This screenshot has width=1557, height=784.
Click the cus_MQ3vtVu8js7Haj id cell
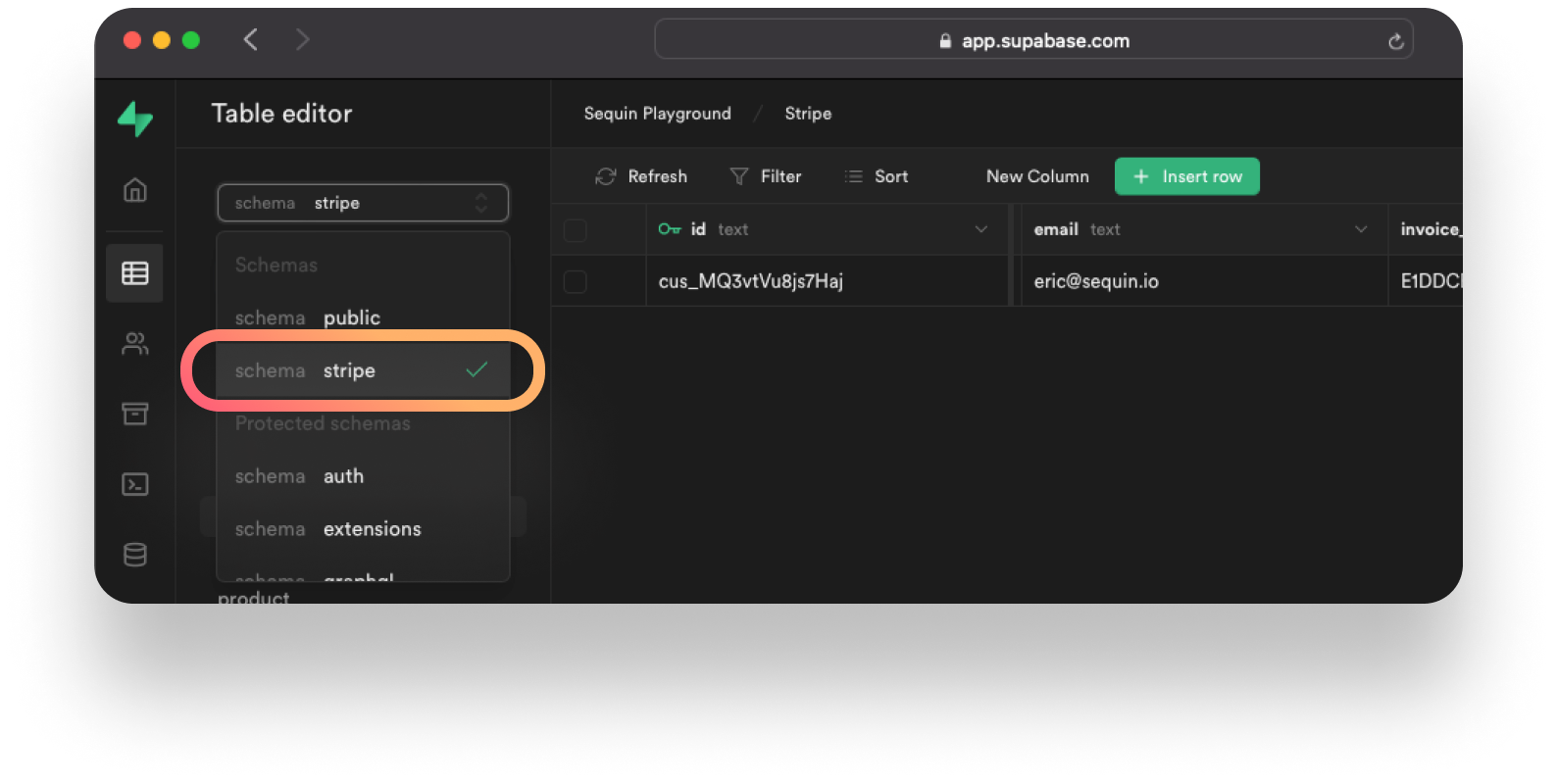(827, 281)
